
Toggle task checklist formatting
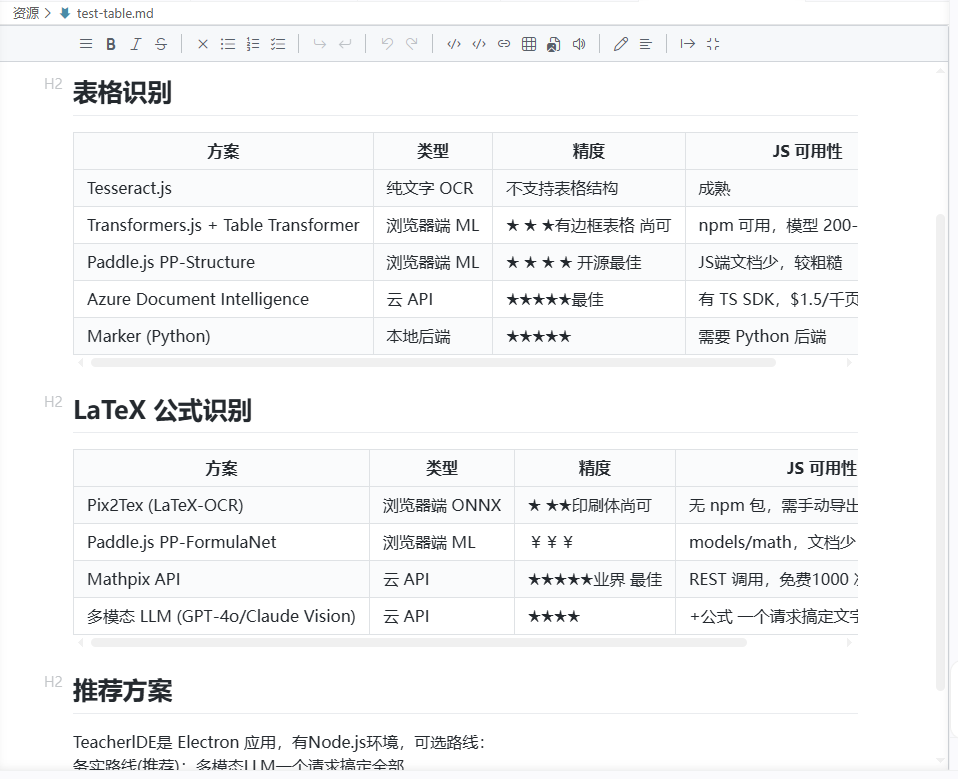(278, 44)
